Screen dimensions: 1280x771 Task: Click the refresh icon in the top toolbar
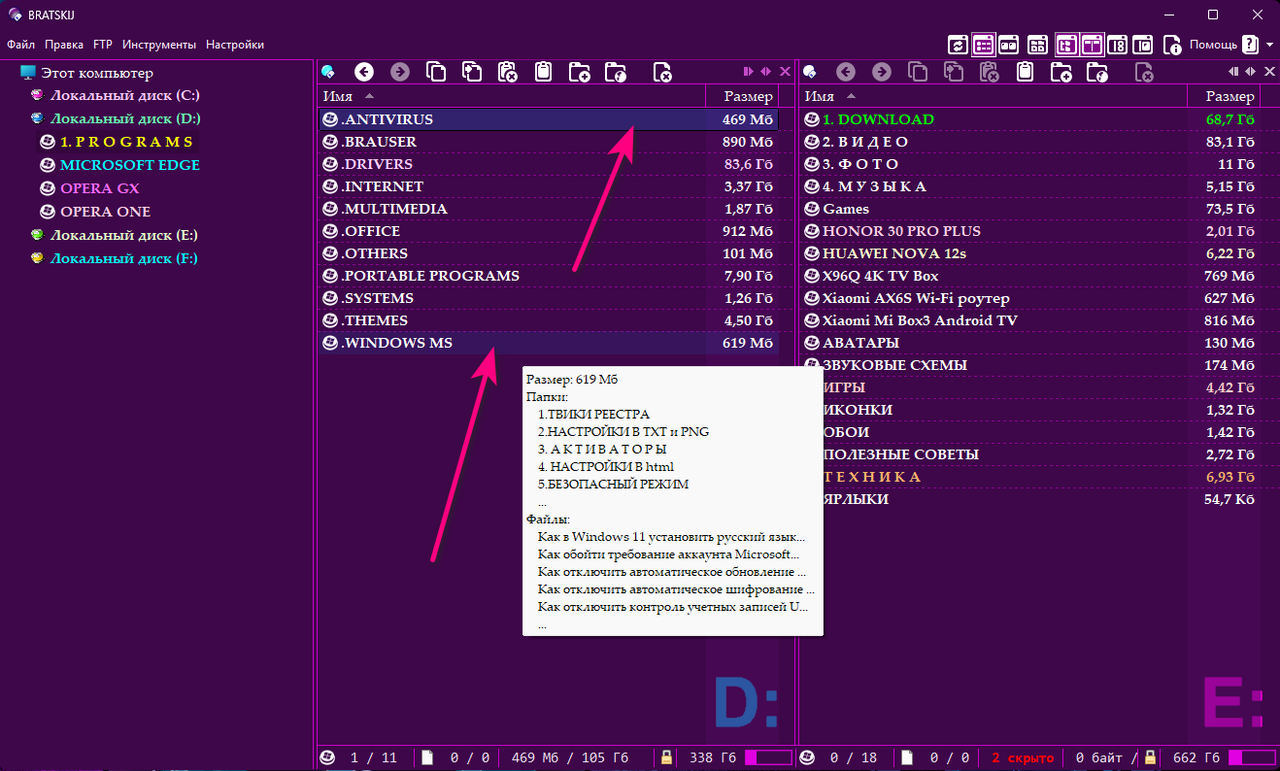point(958,44)
